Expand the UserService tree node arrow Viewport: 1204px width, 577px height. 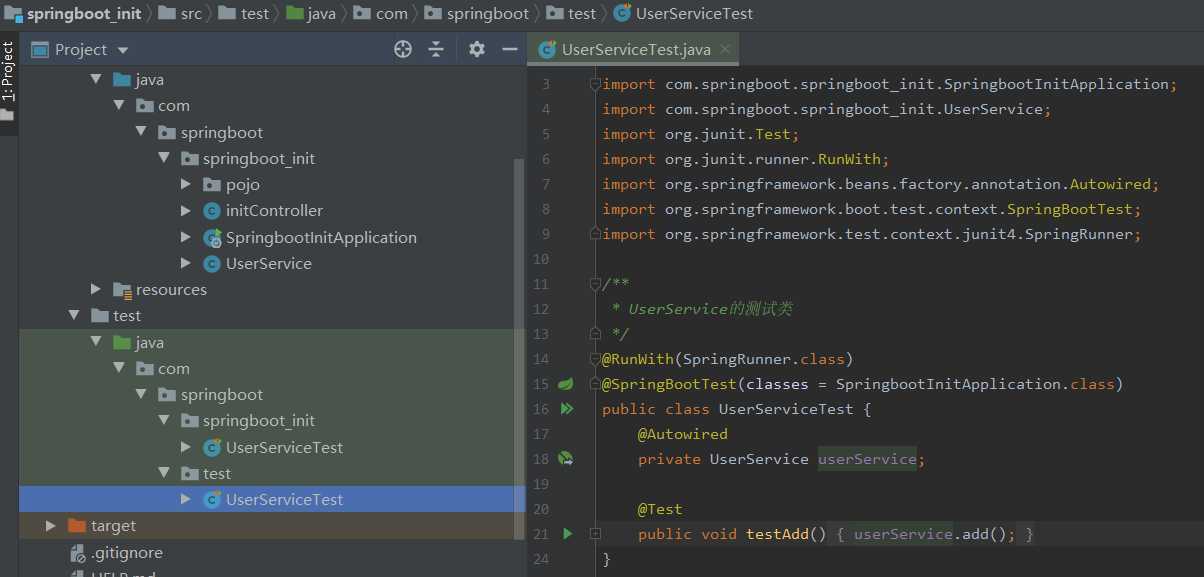point(186,263)
